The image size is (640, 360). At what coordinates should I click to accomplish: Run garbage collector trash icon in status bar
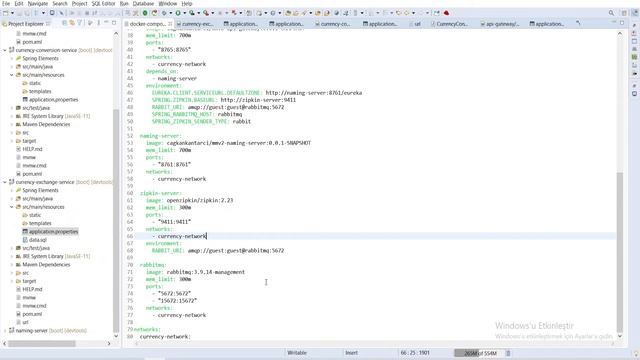(x=508, y=353)
